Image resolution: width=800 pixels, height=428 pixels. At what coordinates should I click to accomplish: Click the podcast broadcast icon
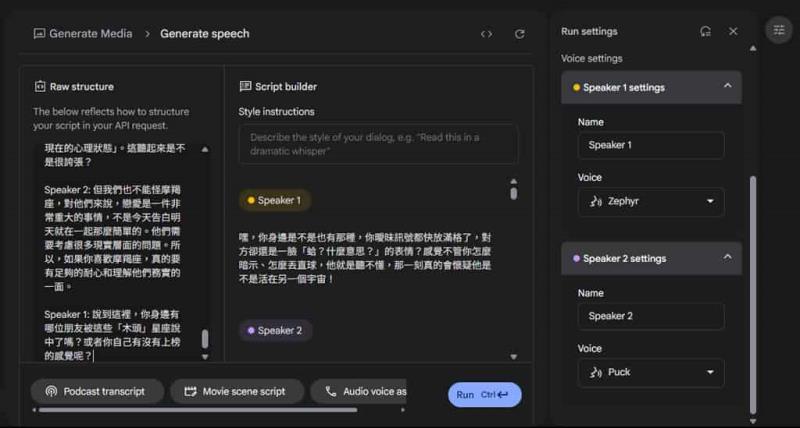[x=51, y=392]
